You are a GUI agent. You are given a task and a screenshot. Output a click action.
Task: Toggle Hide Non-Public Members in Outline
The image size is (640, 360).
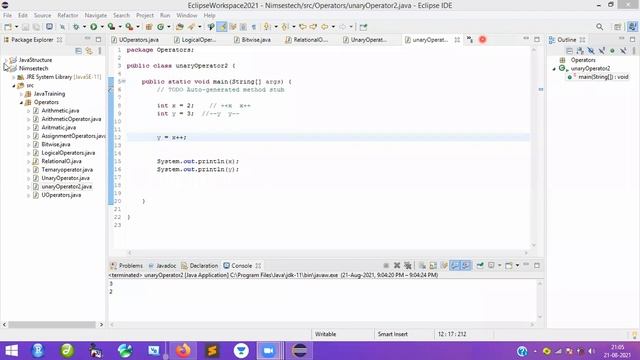612,51
